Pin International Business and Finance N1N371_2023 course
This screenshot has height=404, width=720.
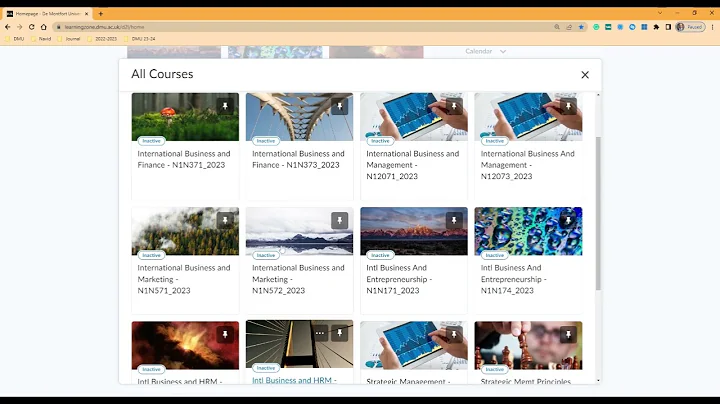225,106
